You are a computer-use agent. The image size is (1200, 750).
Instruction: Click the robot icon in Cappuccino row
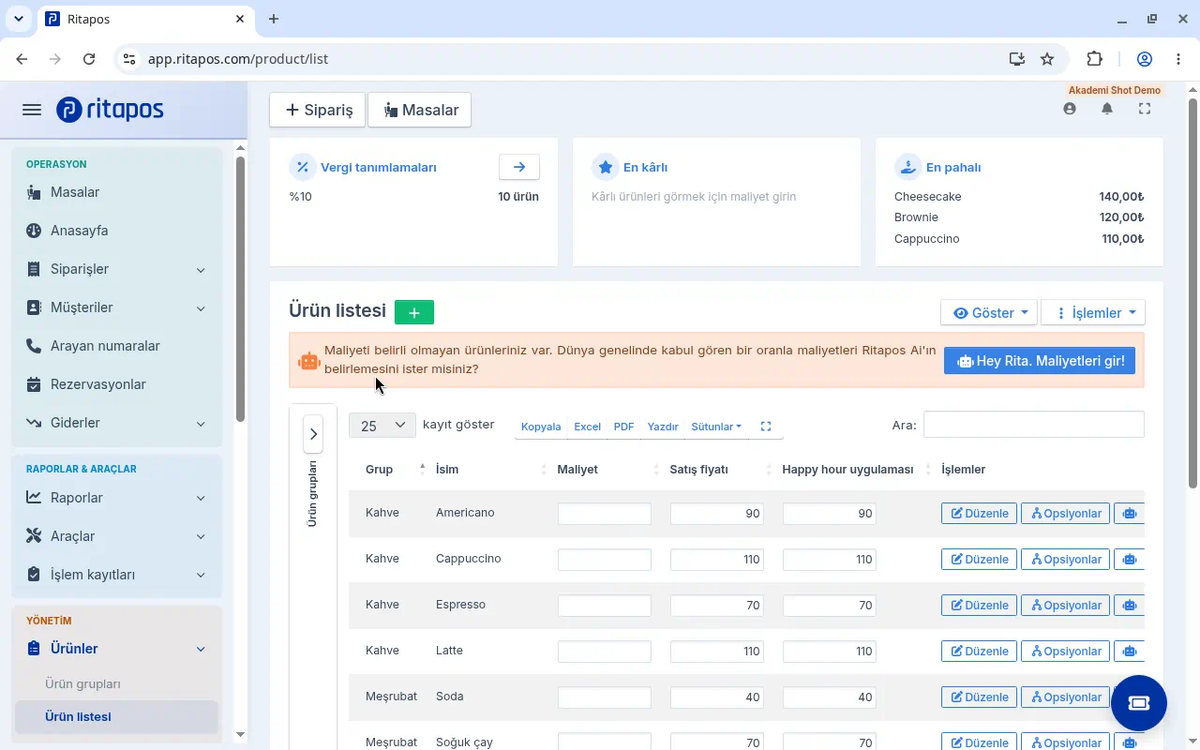tap(1129, 560)
